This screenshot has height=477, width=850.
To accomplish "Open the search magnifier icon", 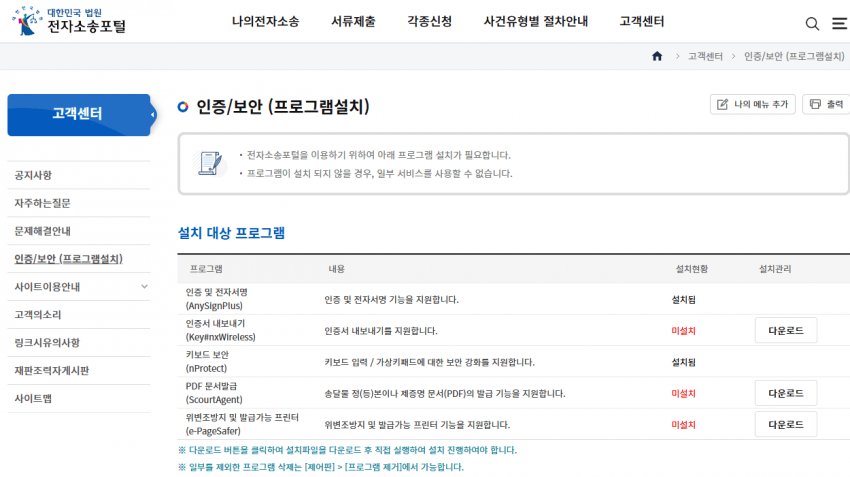I will pyautogui.click(x=812, y=23).
